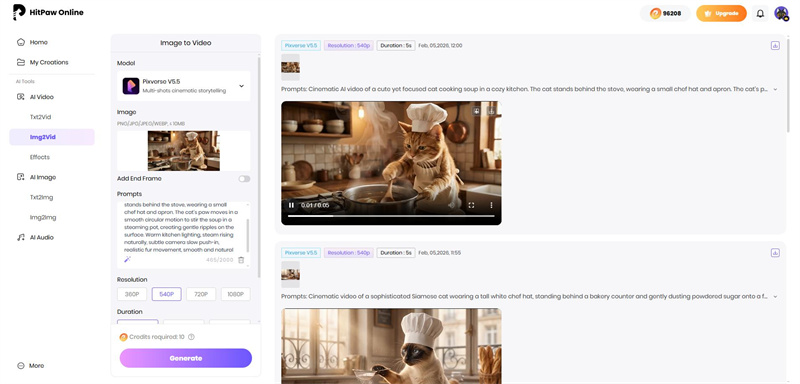Click the My Creations folder icon

[x=20, y=62]
